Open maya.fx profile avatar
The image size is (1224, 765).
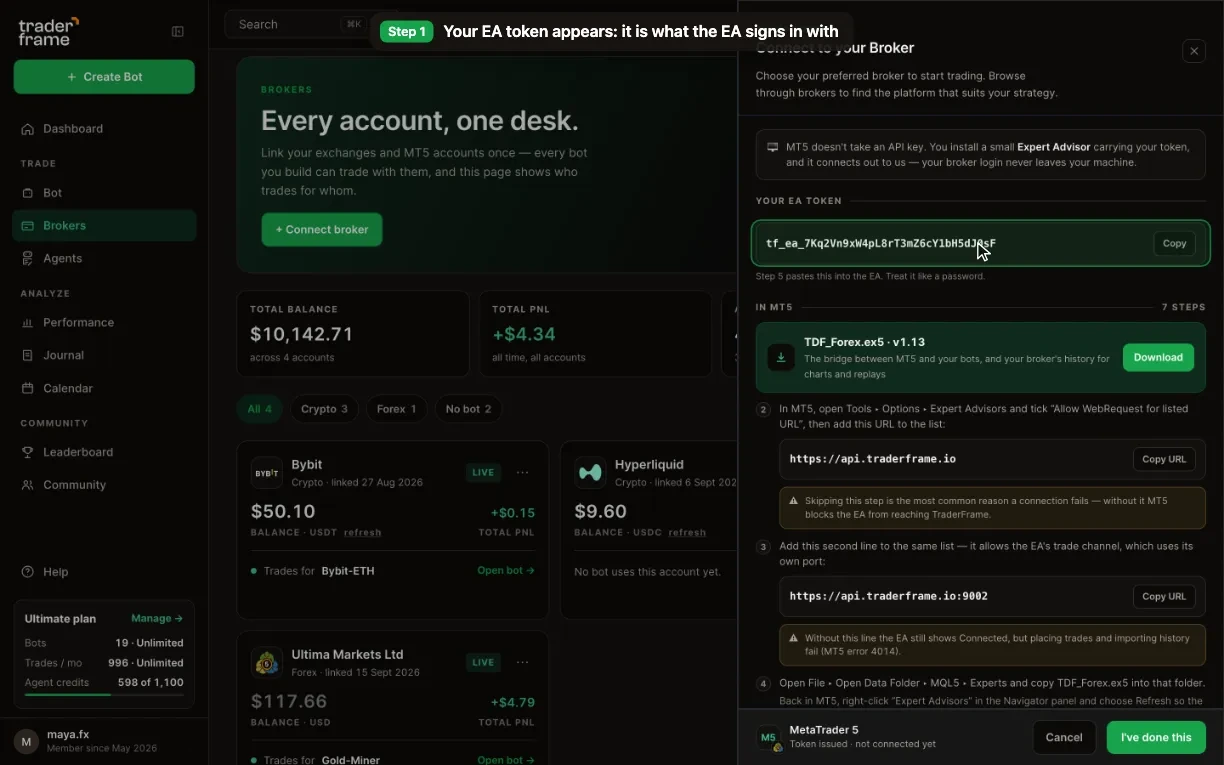[27, 741]
